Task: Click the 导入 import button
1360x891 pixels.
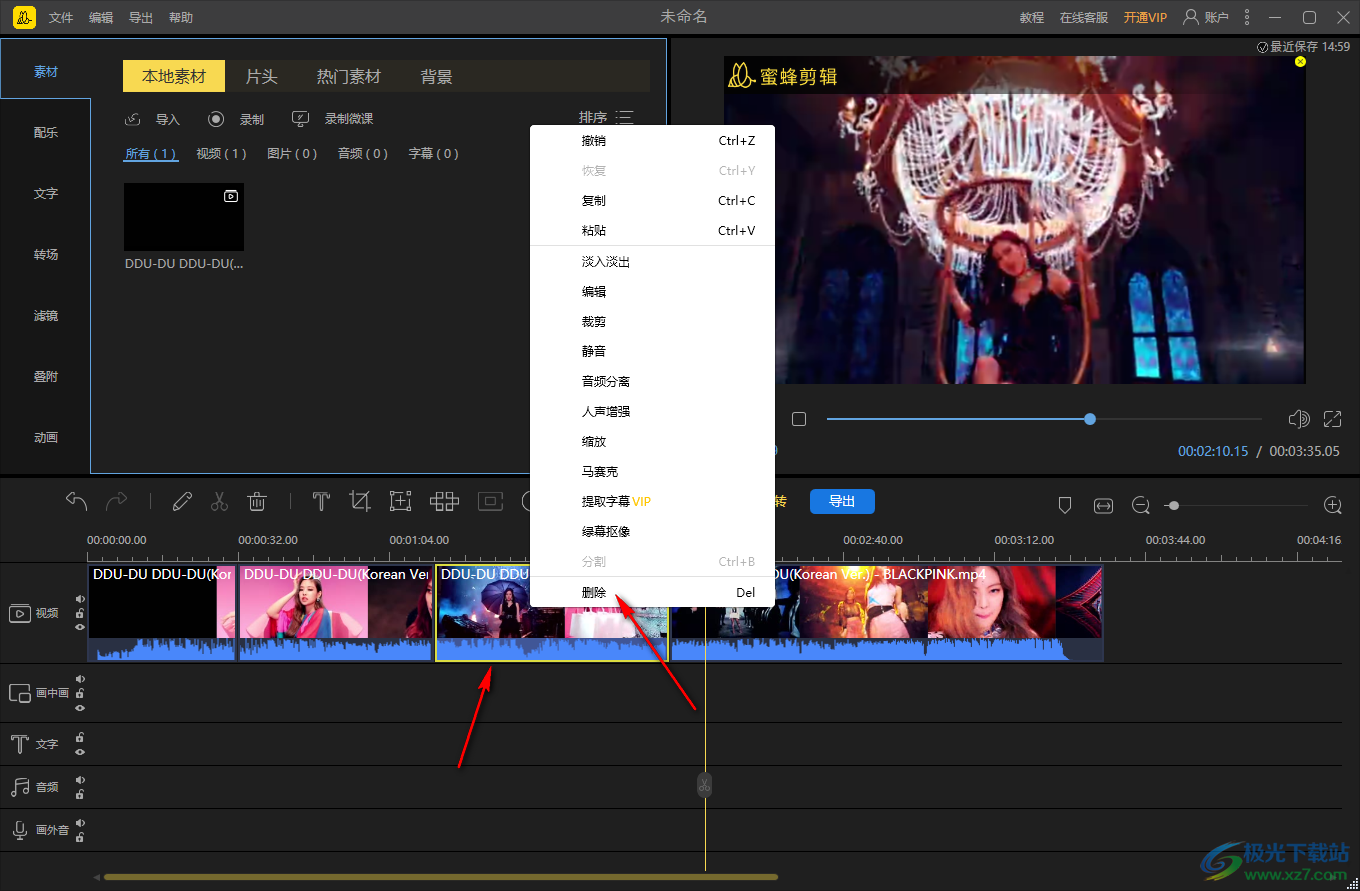Action: 152,119
